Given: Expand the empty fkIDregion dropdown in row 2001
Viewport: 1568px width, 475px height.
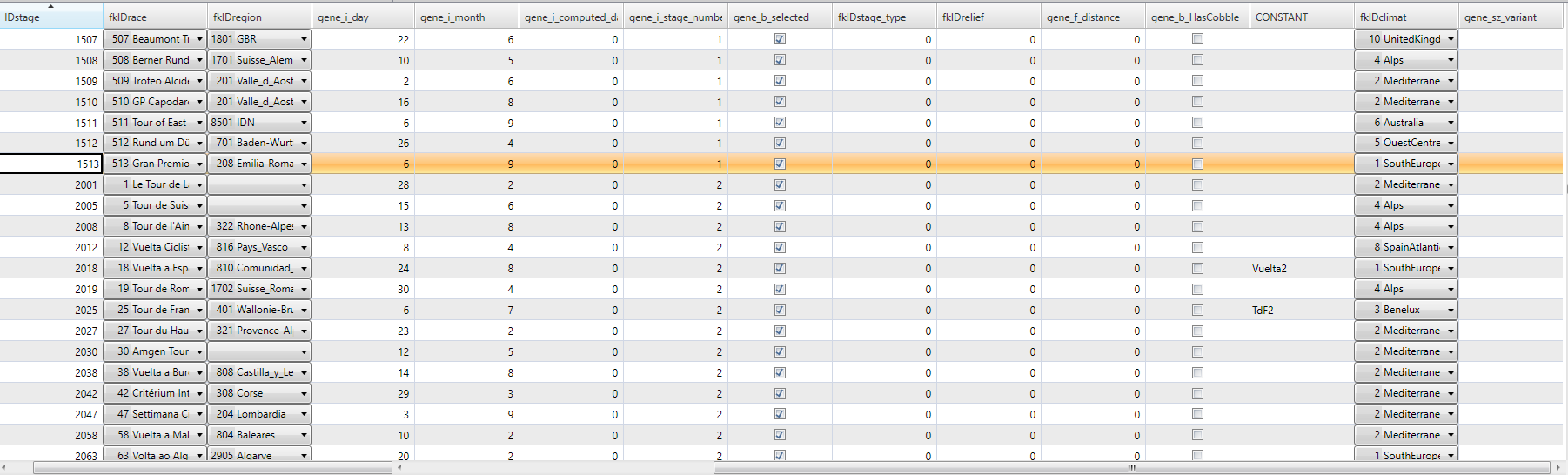Looking at the screenshot, I should tap(304, 185).
